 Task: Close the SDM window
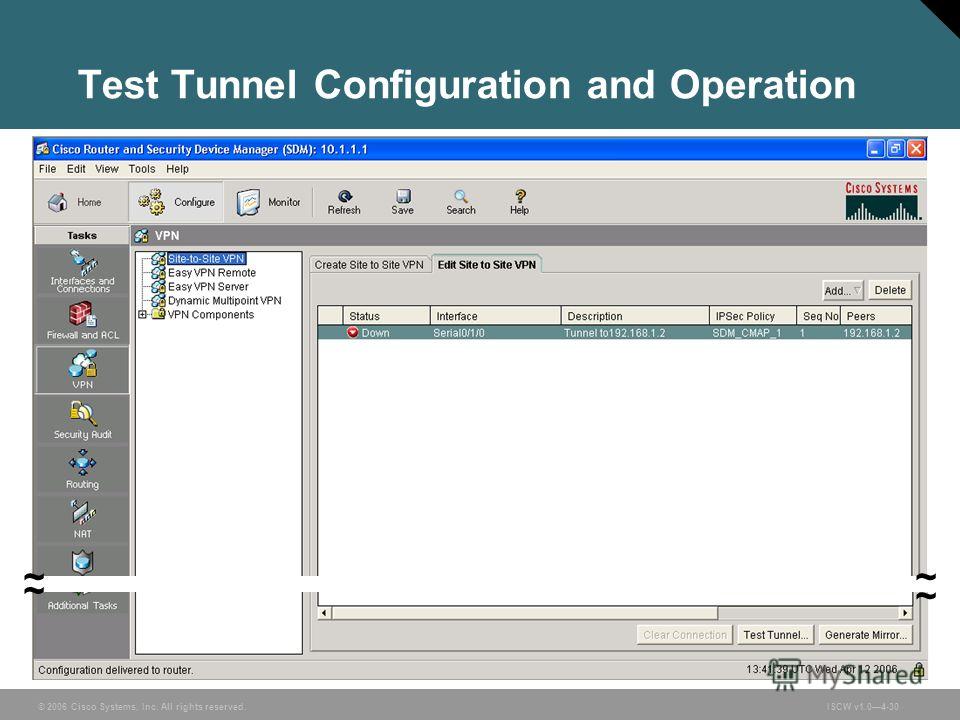(916, 149)
